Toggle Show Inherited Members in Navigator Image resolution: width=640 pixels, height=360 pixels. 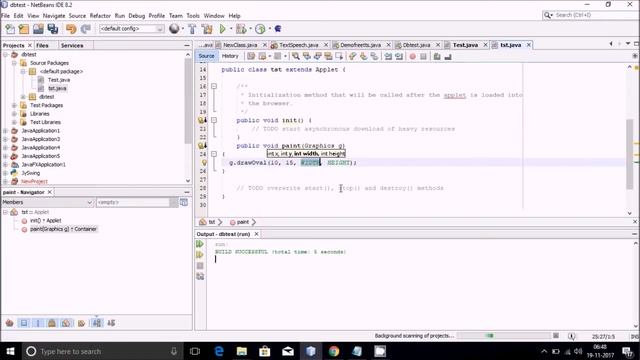tap(9, 323)
